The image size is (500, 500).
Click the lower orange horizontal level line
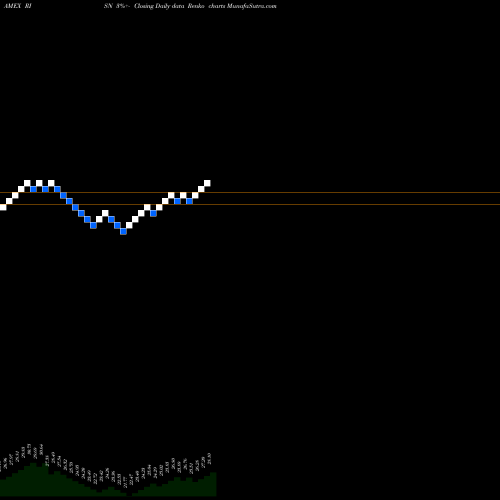[250, 204]
